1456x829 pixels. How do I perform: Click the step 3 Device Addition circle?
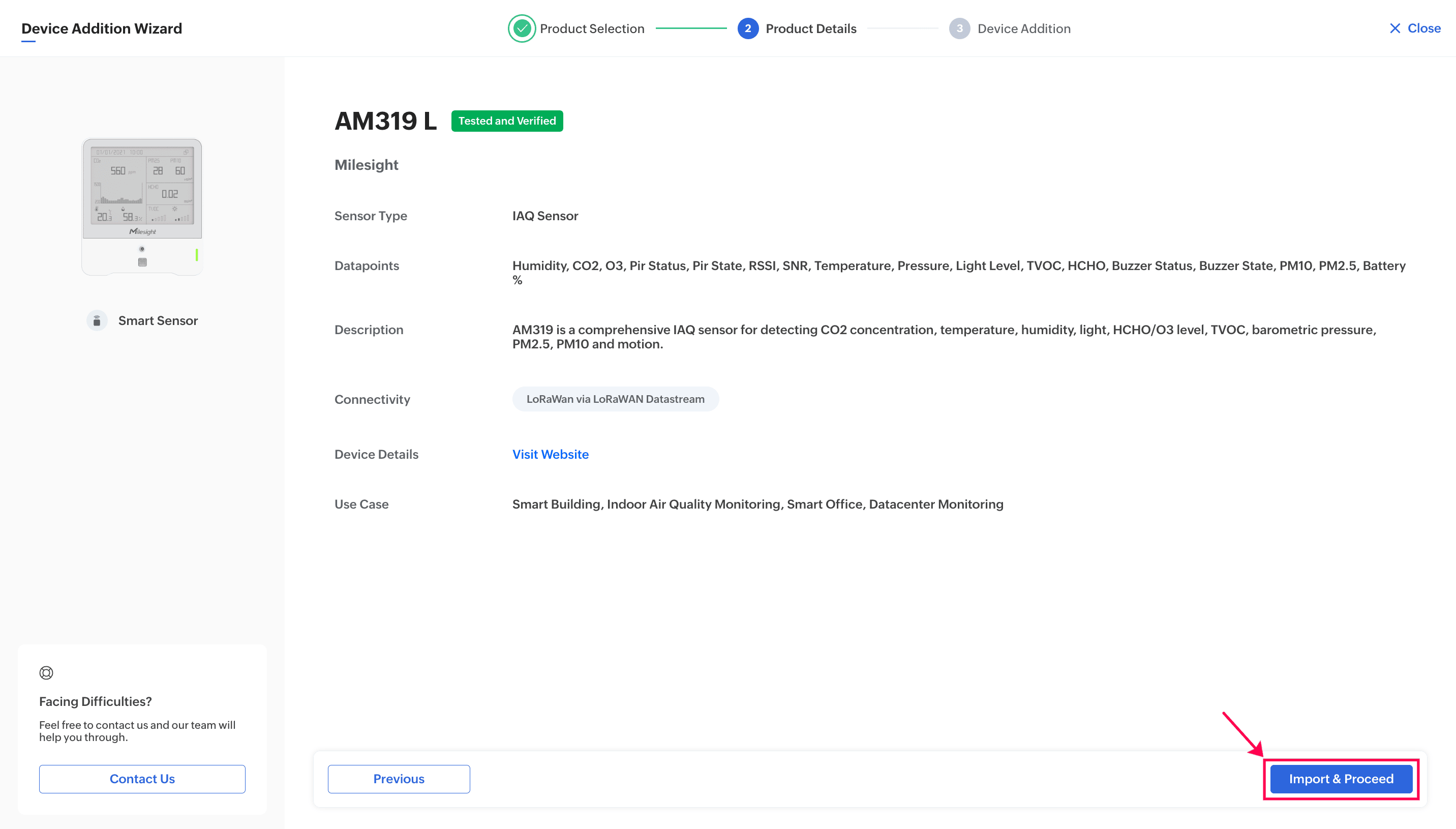click(x=959, y=28)
